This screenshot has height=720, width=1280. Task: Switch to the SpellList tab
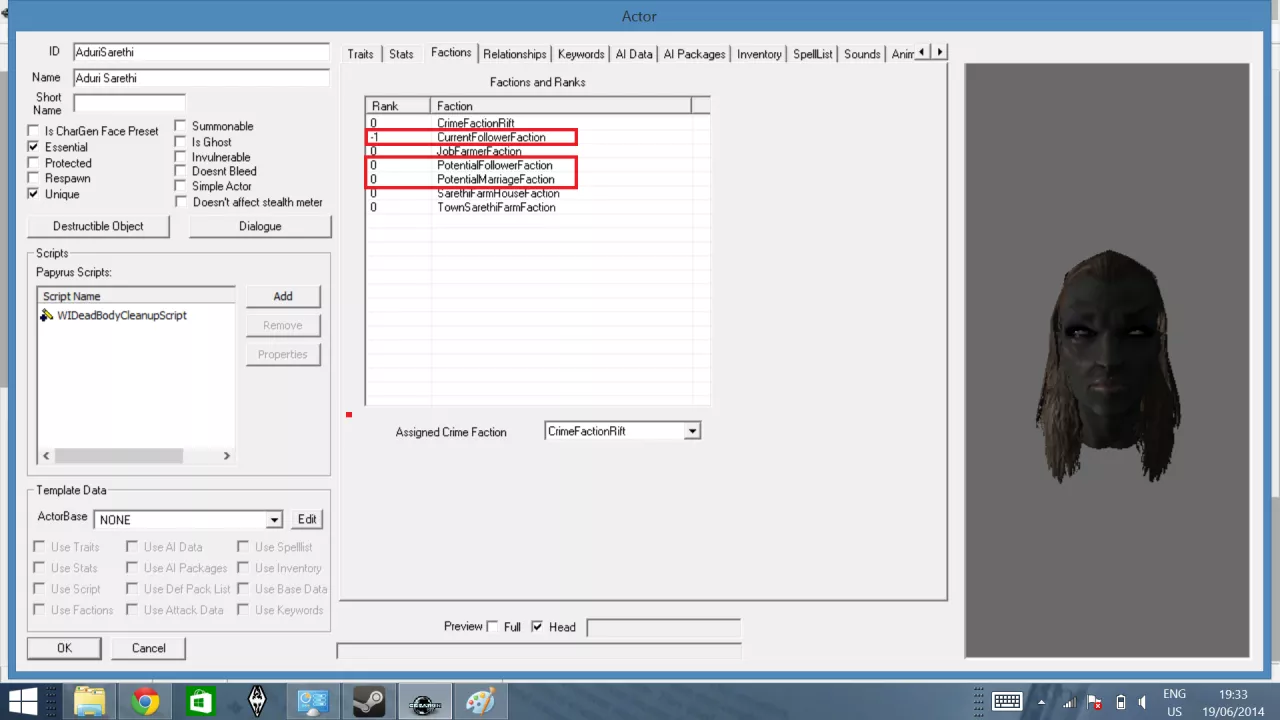pos(813,54)
